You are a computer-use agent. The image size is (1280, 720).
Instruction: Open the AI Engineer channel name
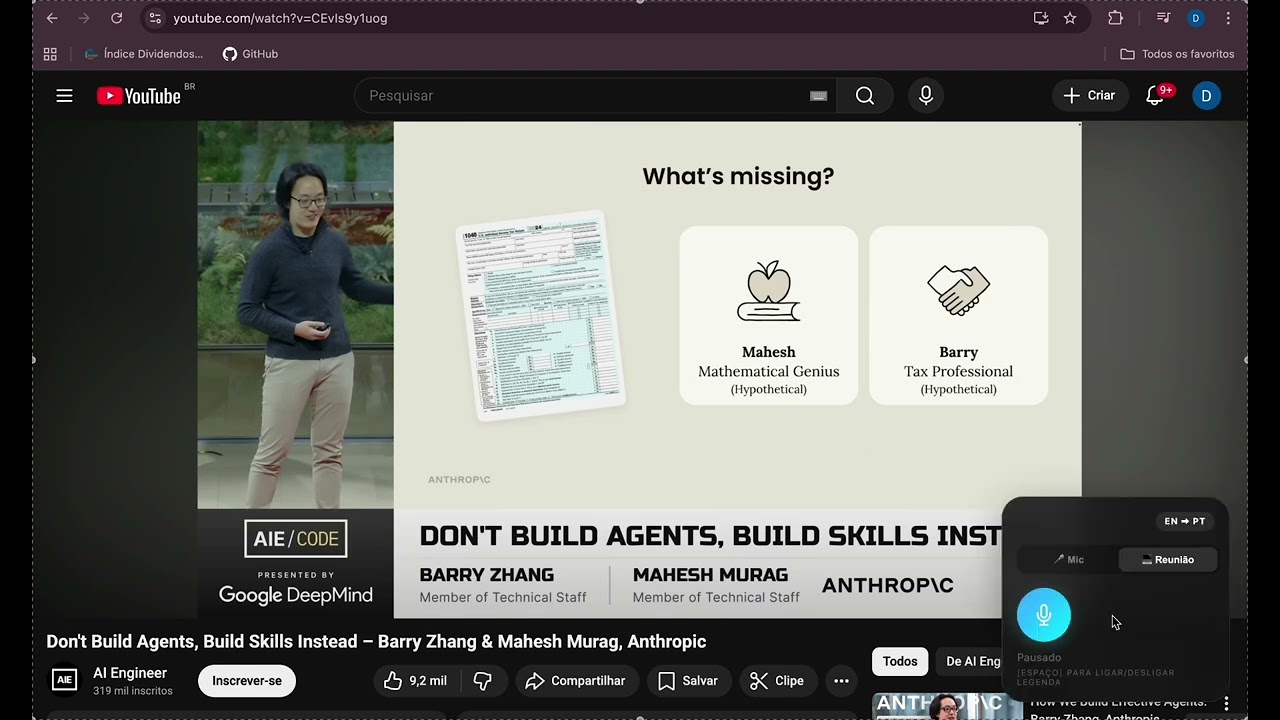(x=130, y=673)
